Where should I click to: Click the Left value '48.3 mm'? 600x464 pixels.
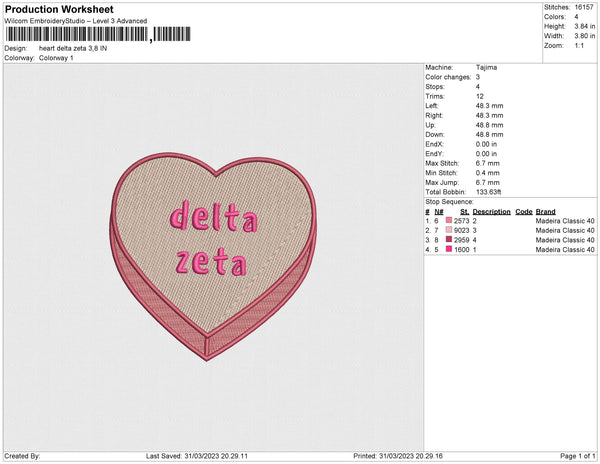point(489,106)
